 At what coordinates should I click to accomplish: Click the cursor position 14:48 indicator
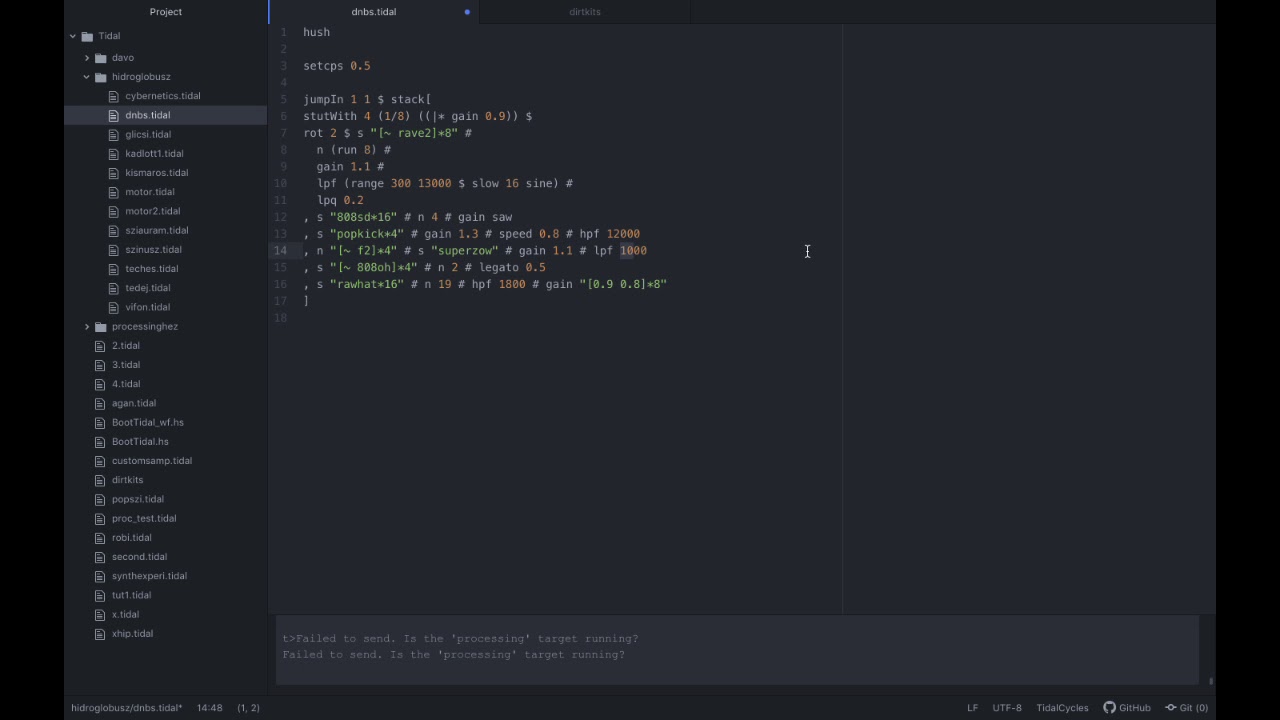pyautogui.click(x=210, y=708)
